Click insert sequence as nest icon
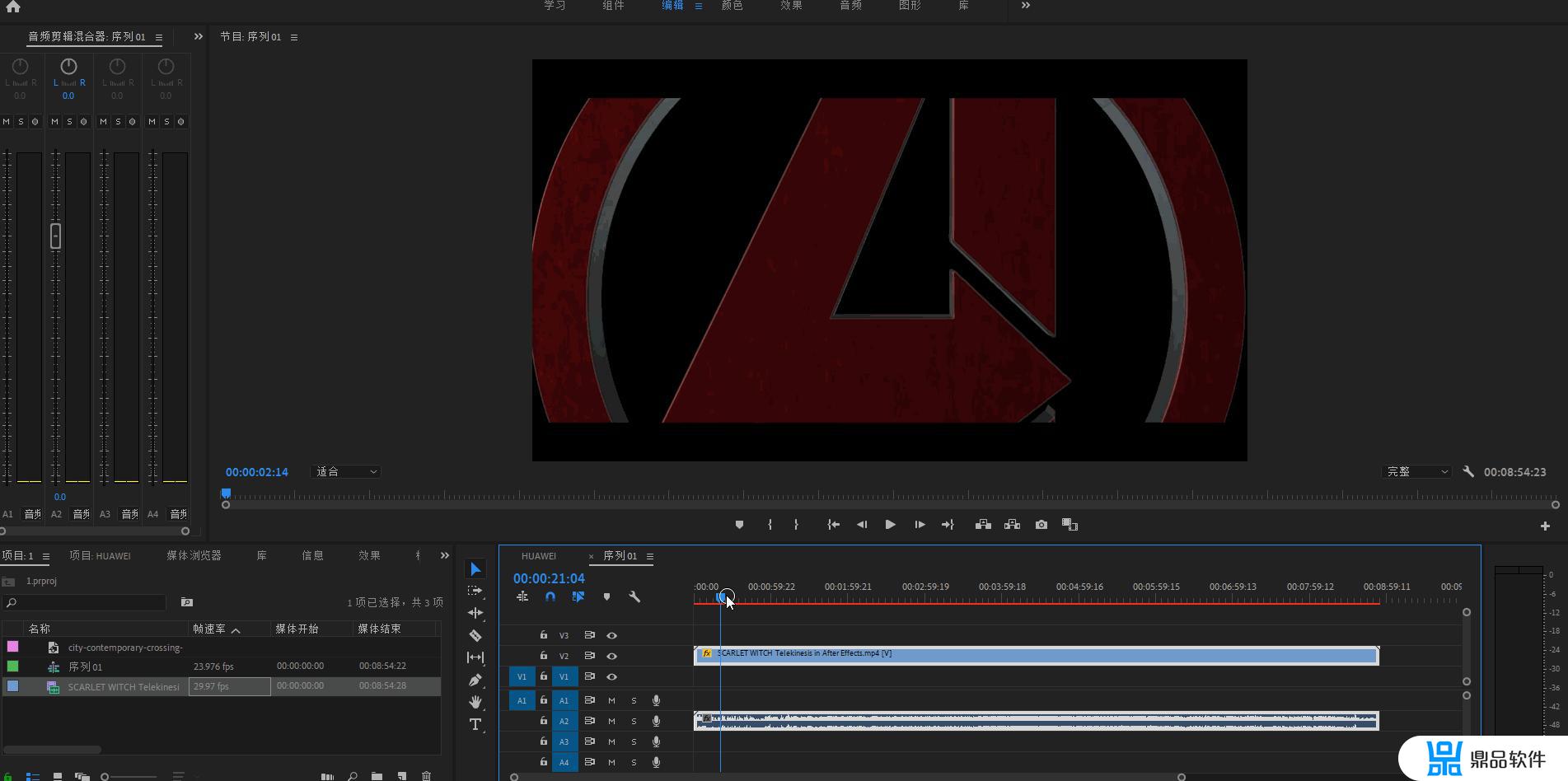This screenshot has width=1568, height=781. click(522, 596)
